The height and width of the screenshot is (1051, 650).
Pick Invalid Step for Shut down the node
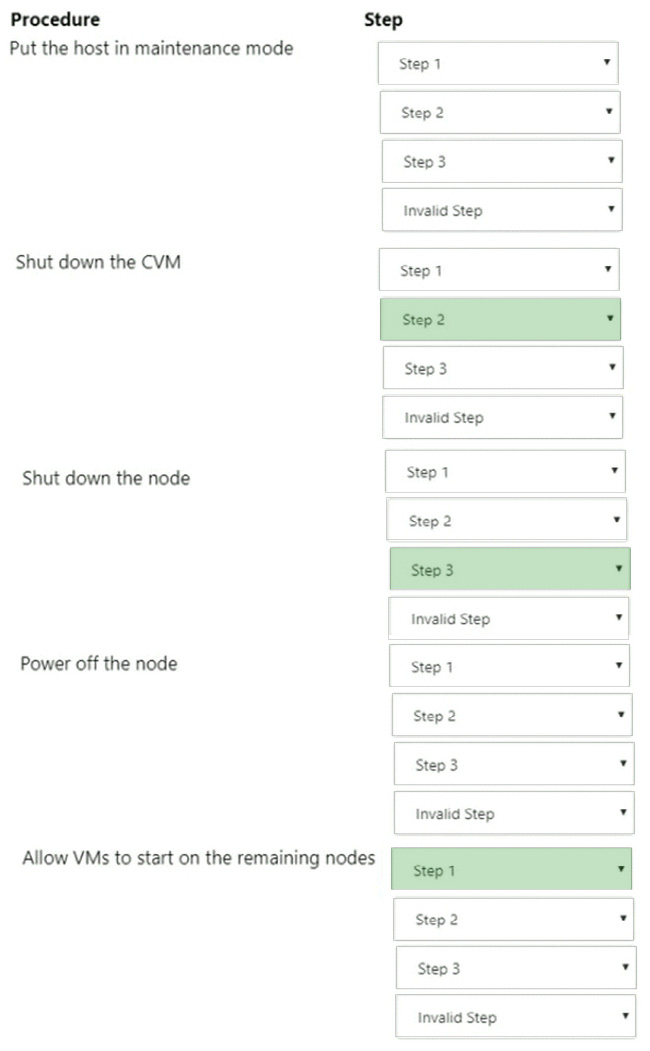(509, 619)
